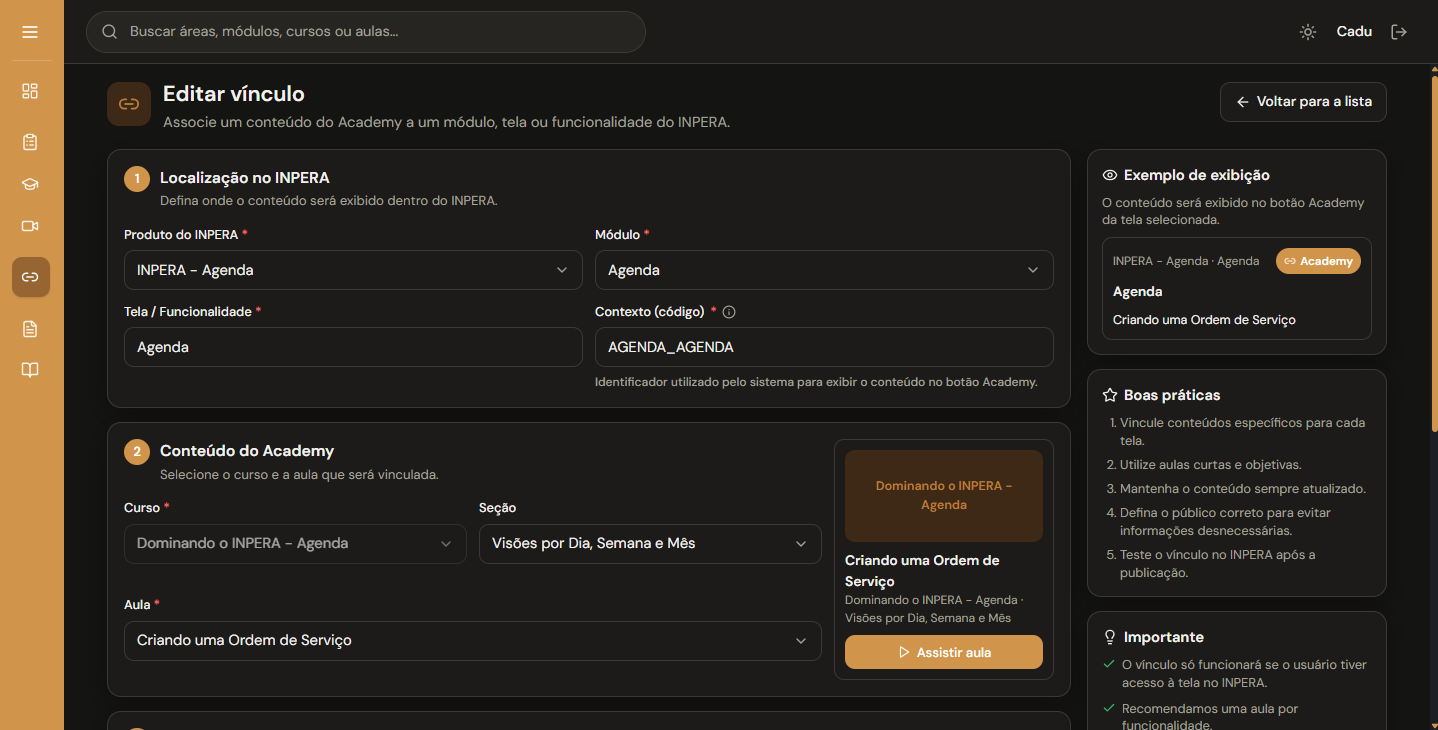Click the "Editar vínculo" page heading
The image size is (1438, 730).
click(234, 94)
